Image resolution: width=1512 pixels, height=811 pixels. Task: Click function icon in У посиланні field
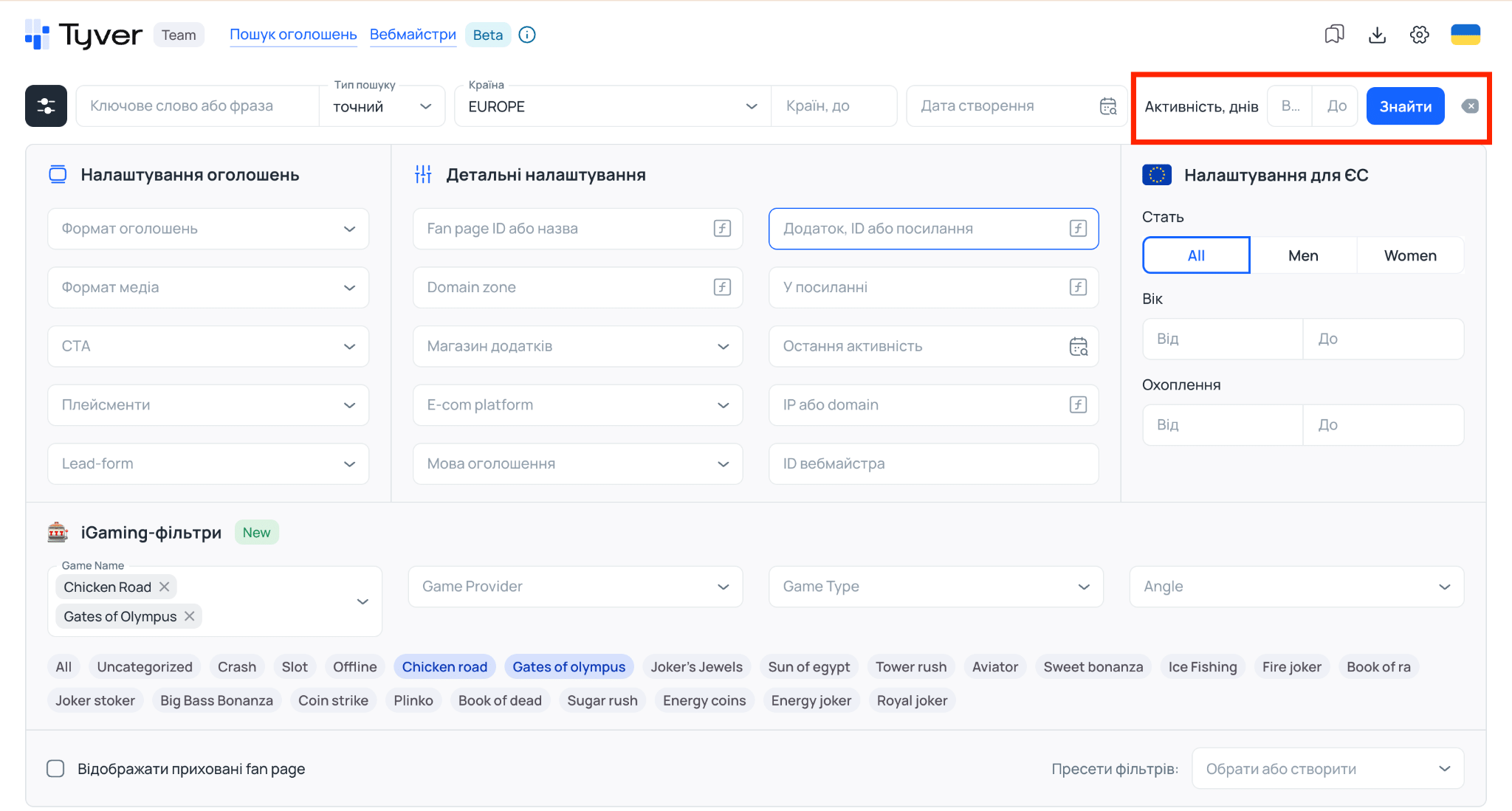click(x=1078, y=287)
